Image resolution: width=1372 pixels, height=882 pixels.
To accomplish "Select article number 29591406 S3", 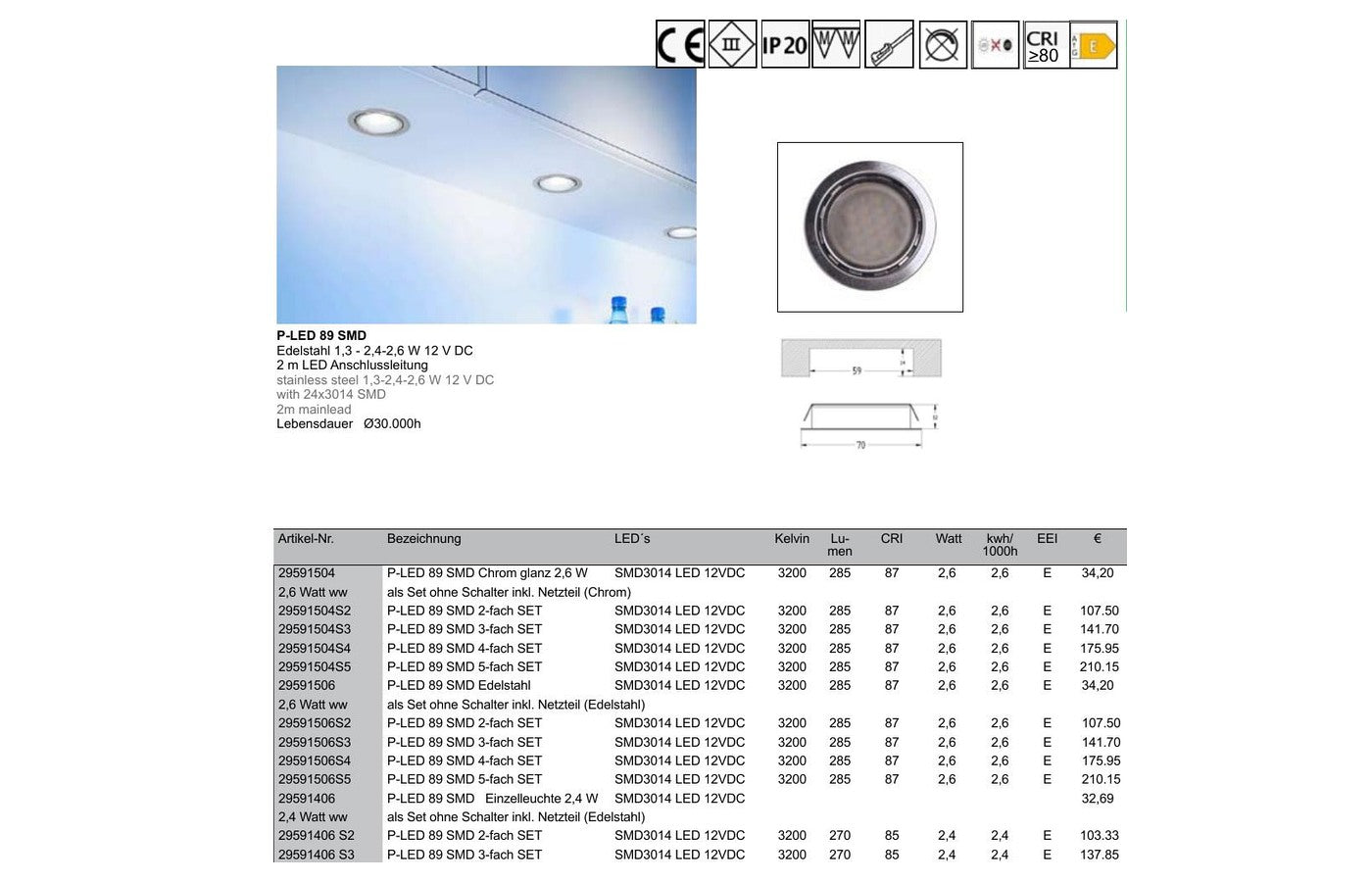I will (x=317, y=856).
